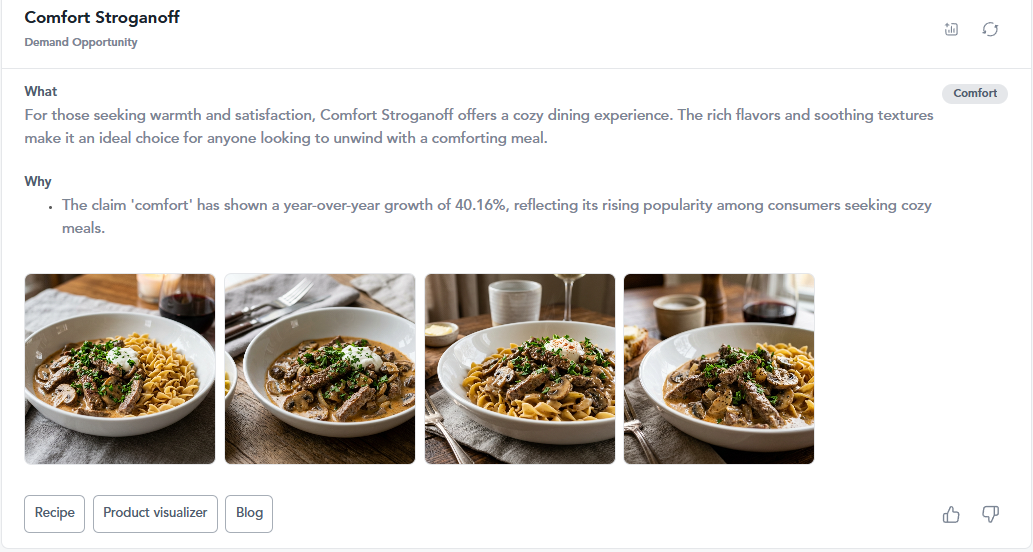
Task: Select fourth stroganoff image with pepper mill
Action: 719,369
